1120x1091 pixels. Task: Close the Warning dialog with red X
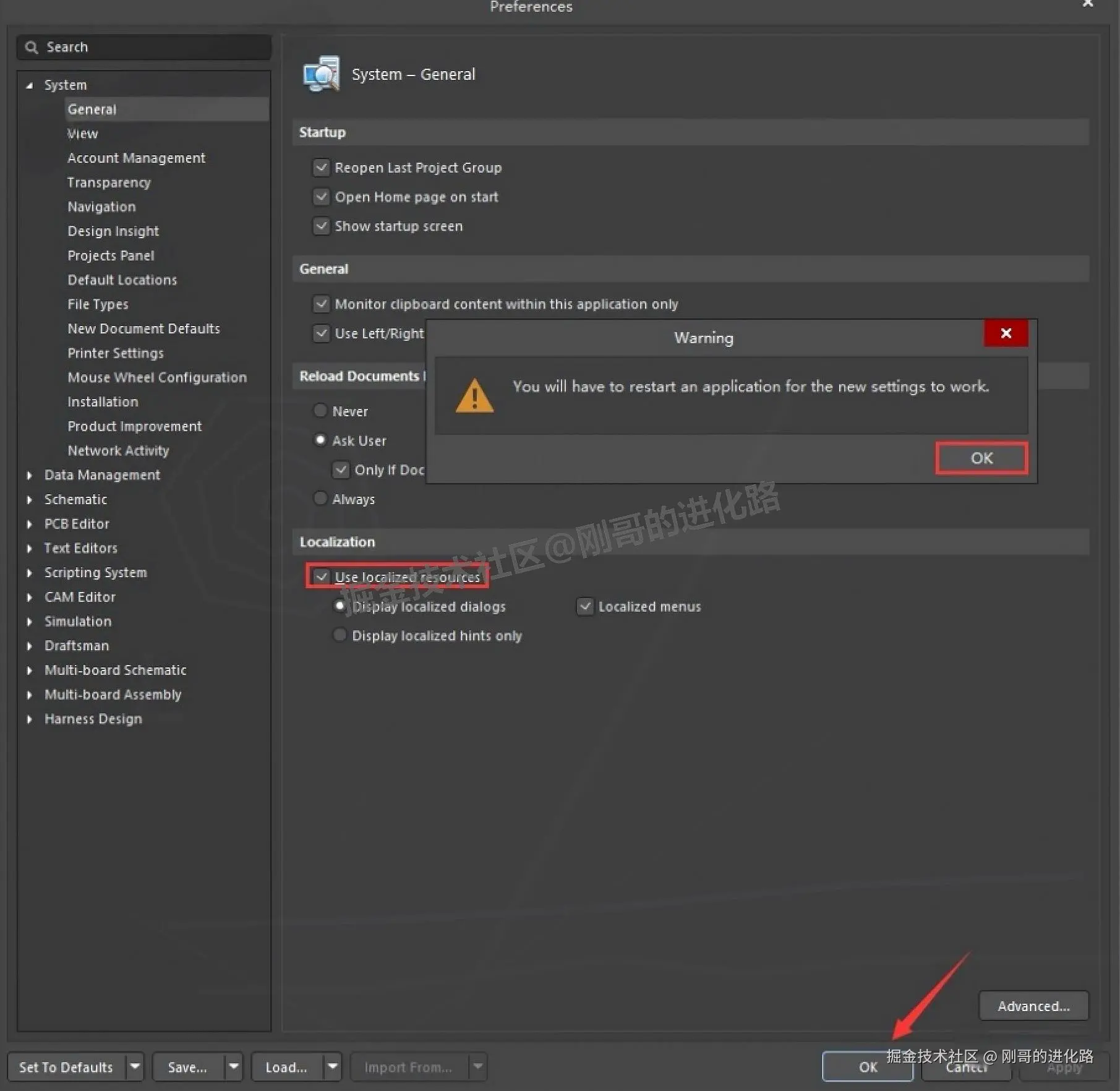1006,333
